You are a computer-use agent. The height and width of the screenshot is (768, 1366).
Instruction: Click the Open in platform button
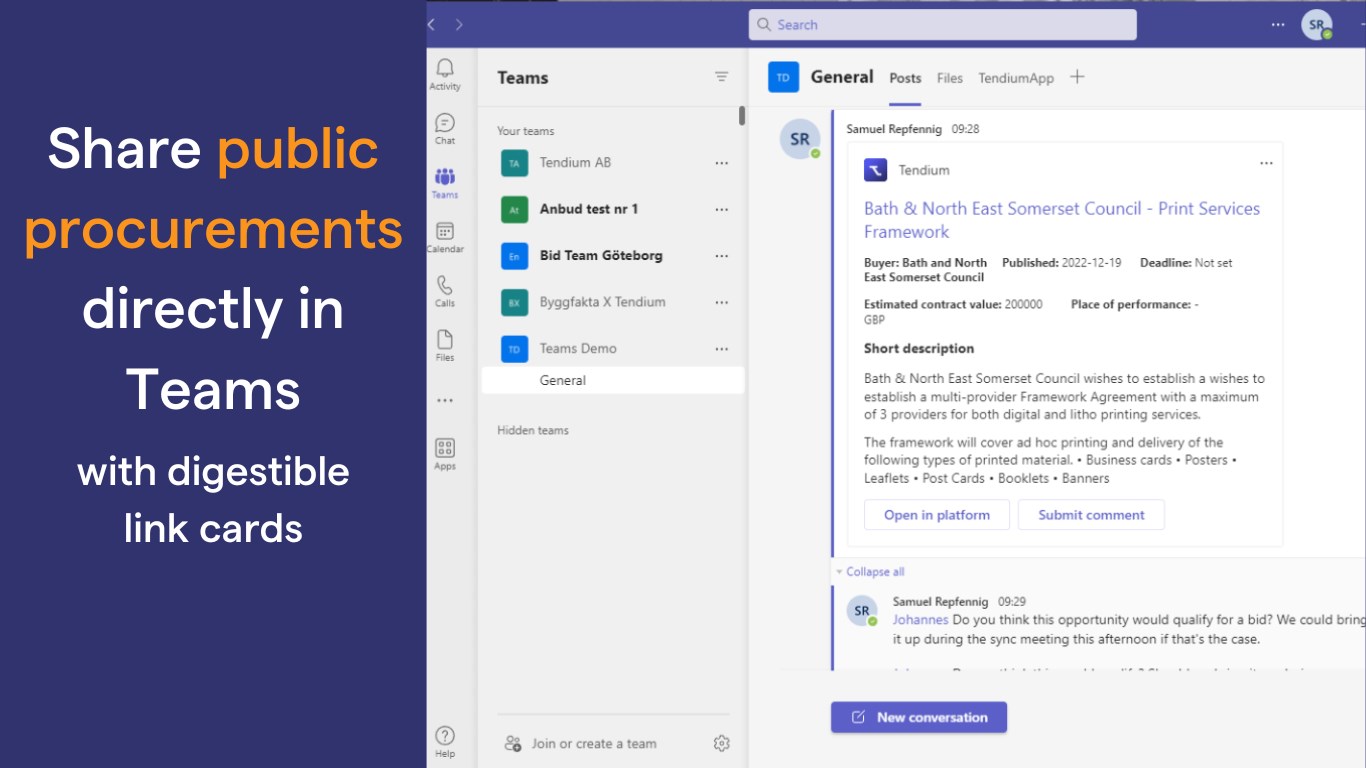(x=937, y=515)
